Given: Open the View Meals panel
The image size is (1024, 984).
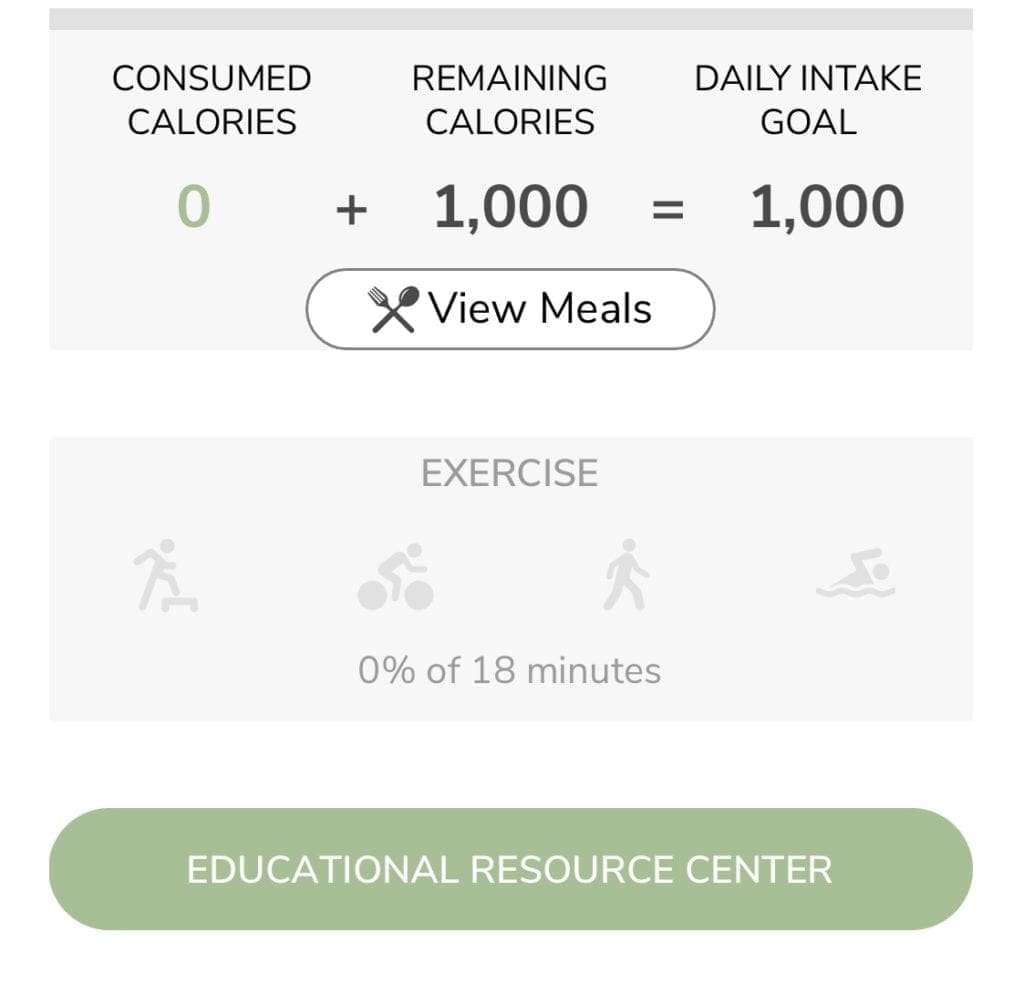Looking at the screenshot, I should point(512,308).
